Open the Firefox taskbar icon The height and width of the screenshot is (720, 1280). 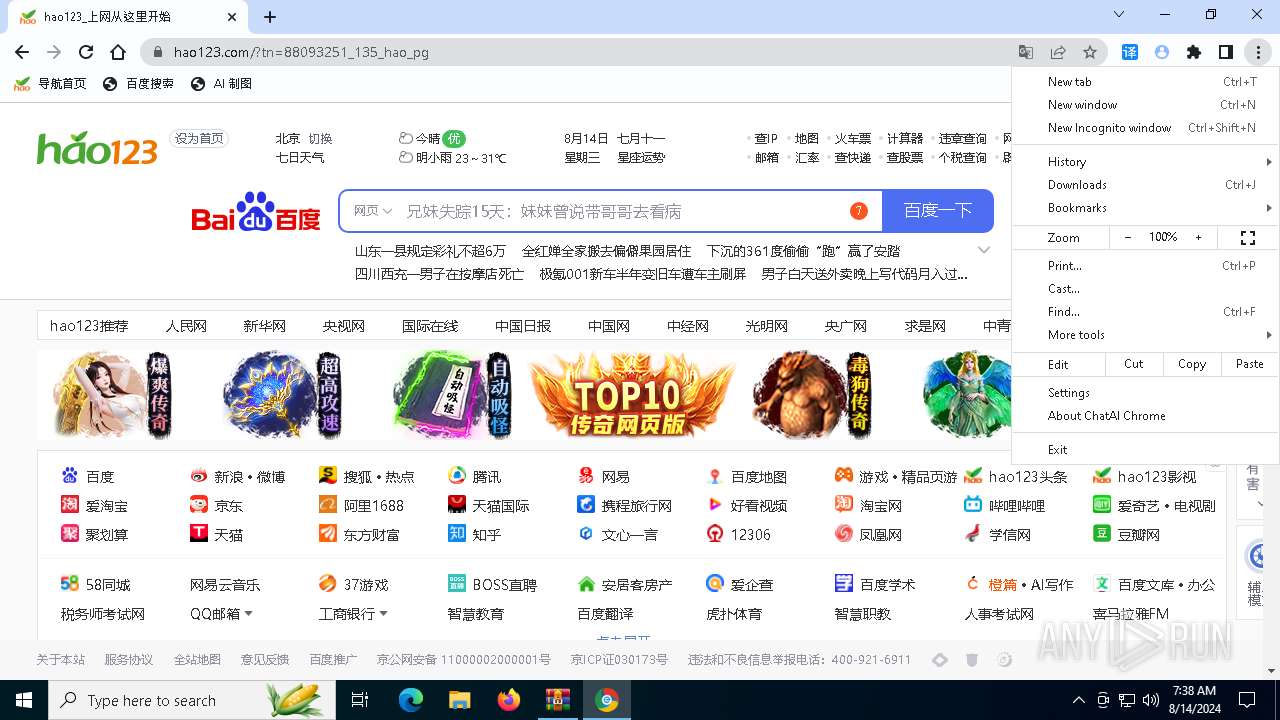point(509,700)
